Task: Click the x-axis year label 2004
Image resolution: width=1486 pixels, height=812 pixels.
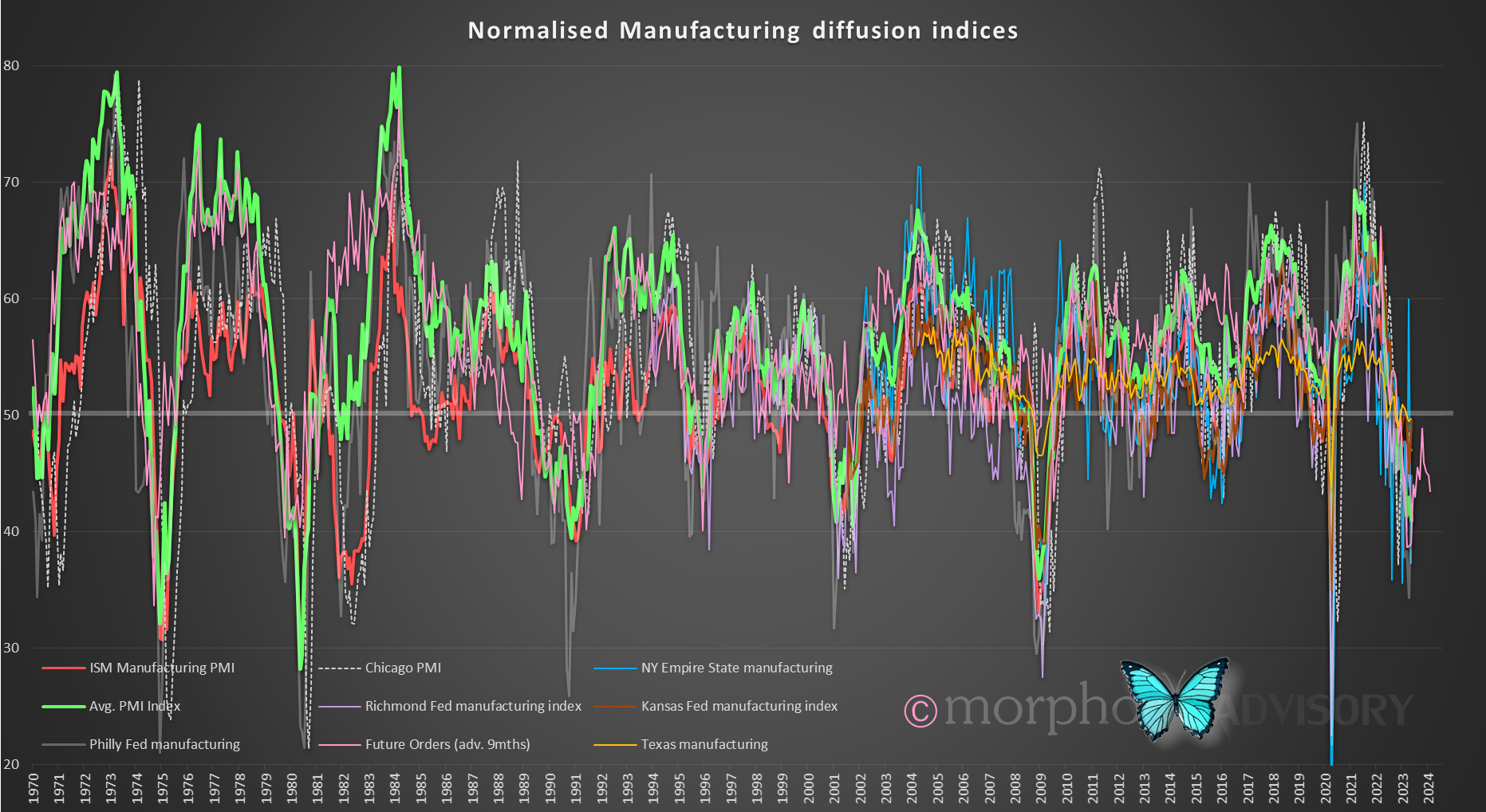Action: click(912, 787)
